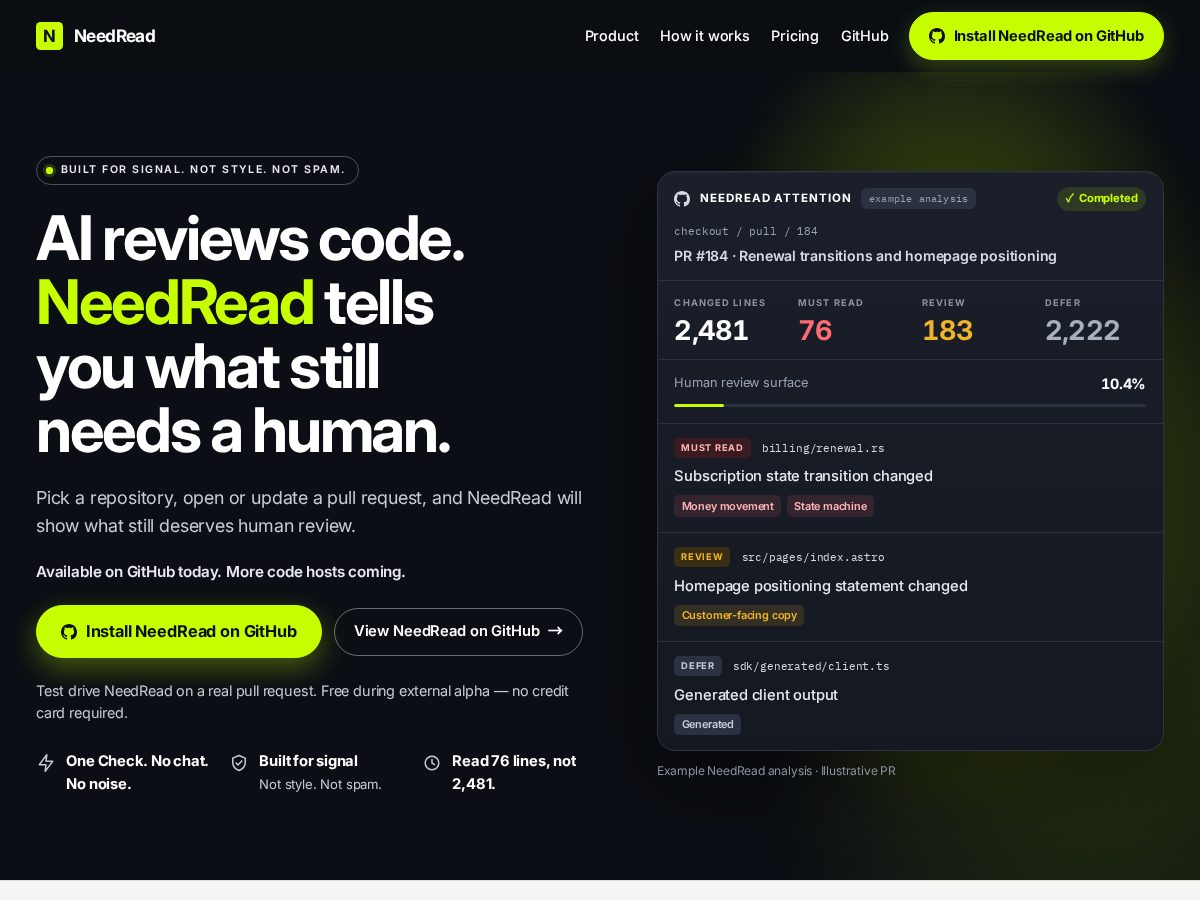Click the Human review surface progress bar
Viewport: 1200px width, 900px height.
910,405
